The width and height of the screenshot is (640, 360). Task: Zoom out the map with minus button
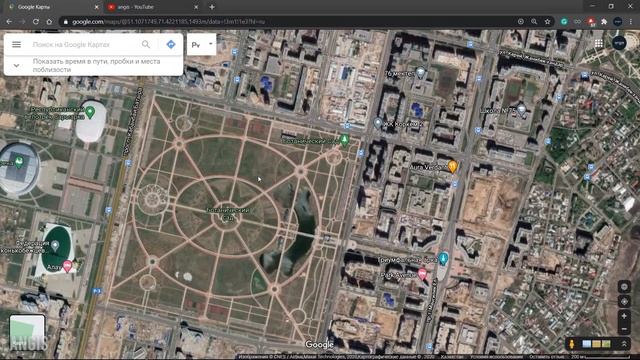624,329
